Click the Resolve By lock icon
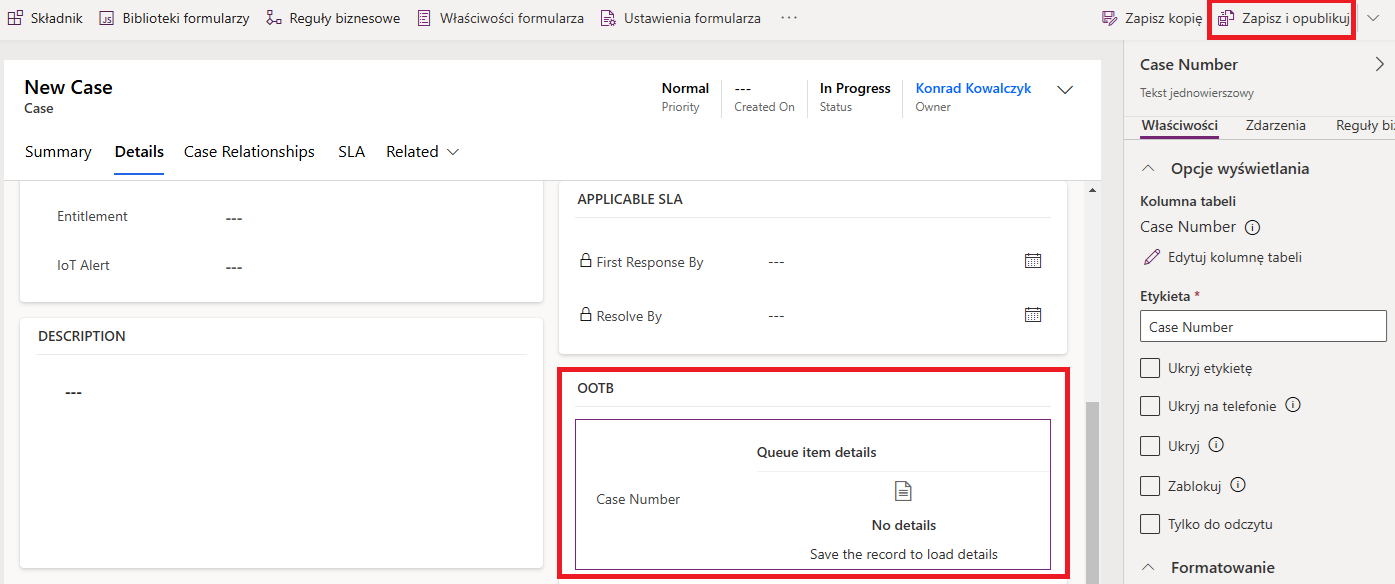 [x=586, y=315]
